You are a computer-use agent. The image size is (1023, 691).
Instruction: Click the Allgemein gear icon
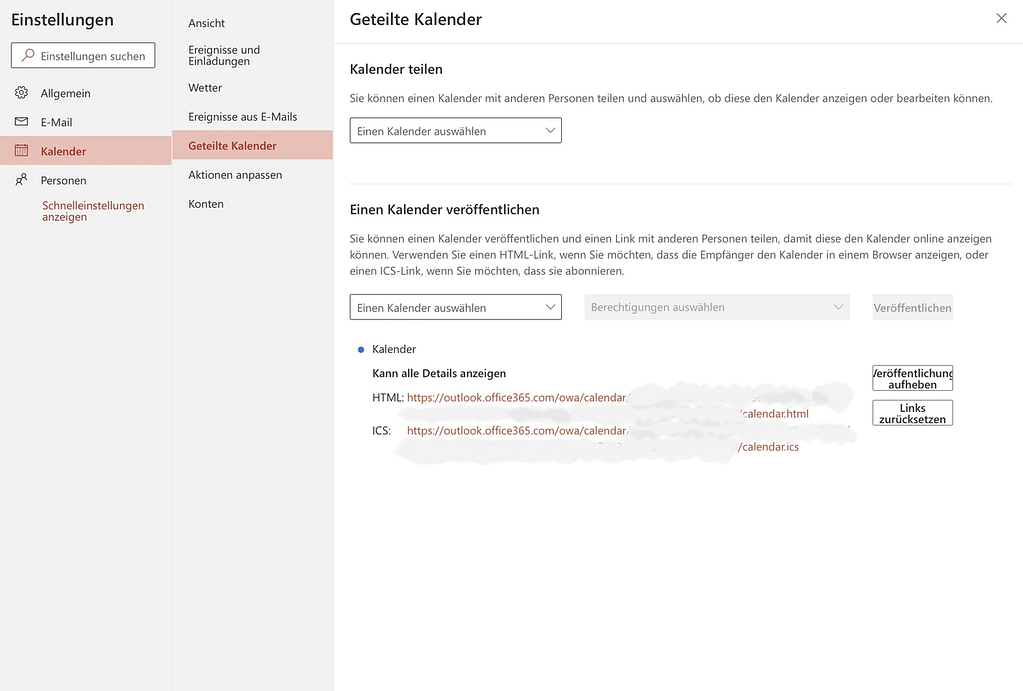click(x=22, y=93)
